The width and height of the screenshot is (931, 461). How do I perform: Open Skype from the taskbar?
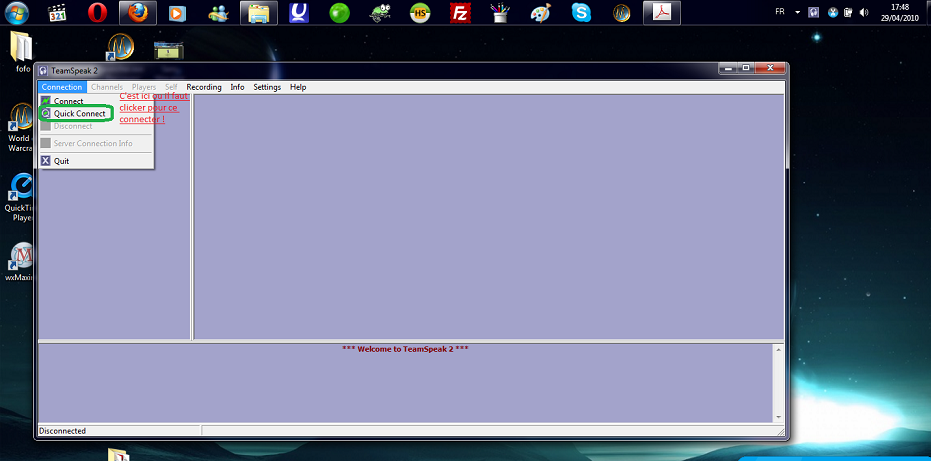581,12
